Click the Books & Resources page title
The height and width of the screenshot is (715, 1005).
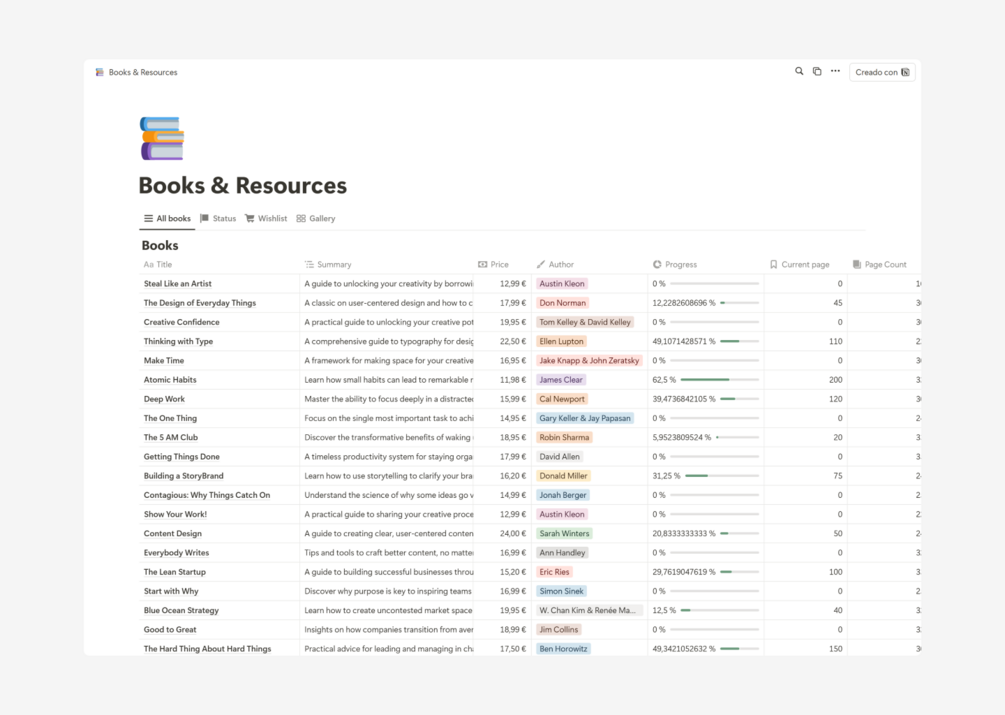(x=243, y=186)
